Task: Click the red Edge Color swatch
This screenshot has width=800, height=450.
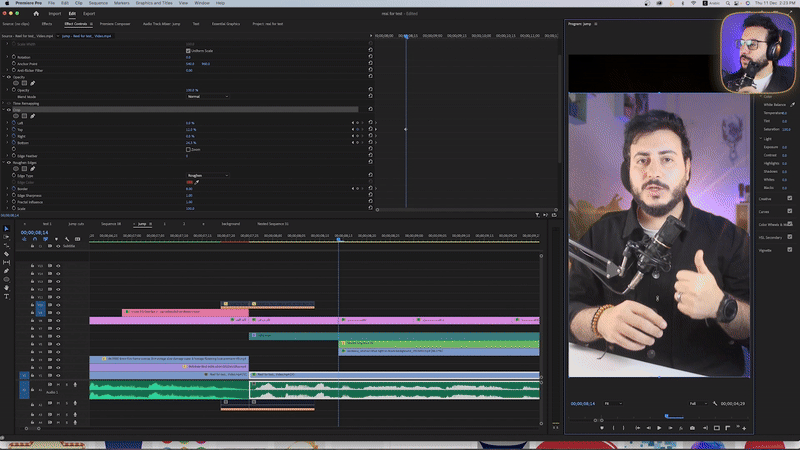Action: 188,182
